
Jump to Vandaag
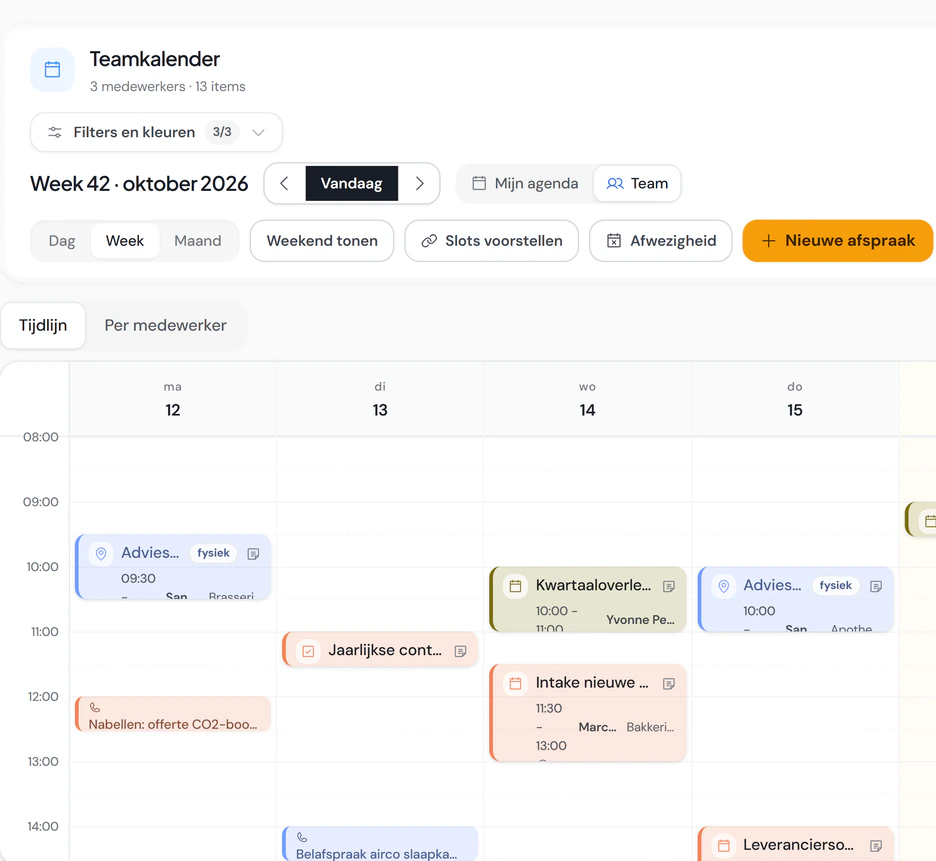[x=352, y=183]
